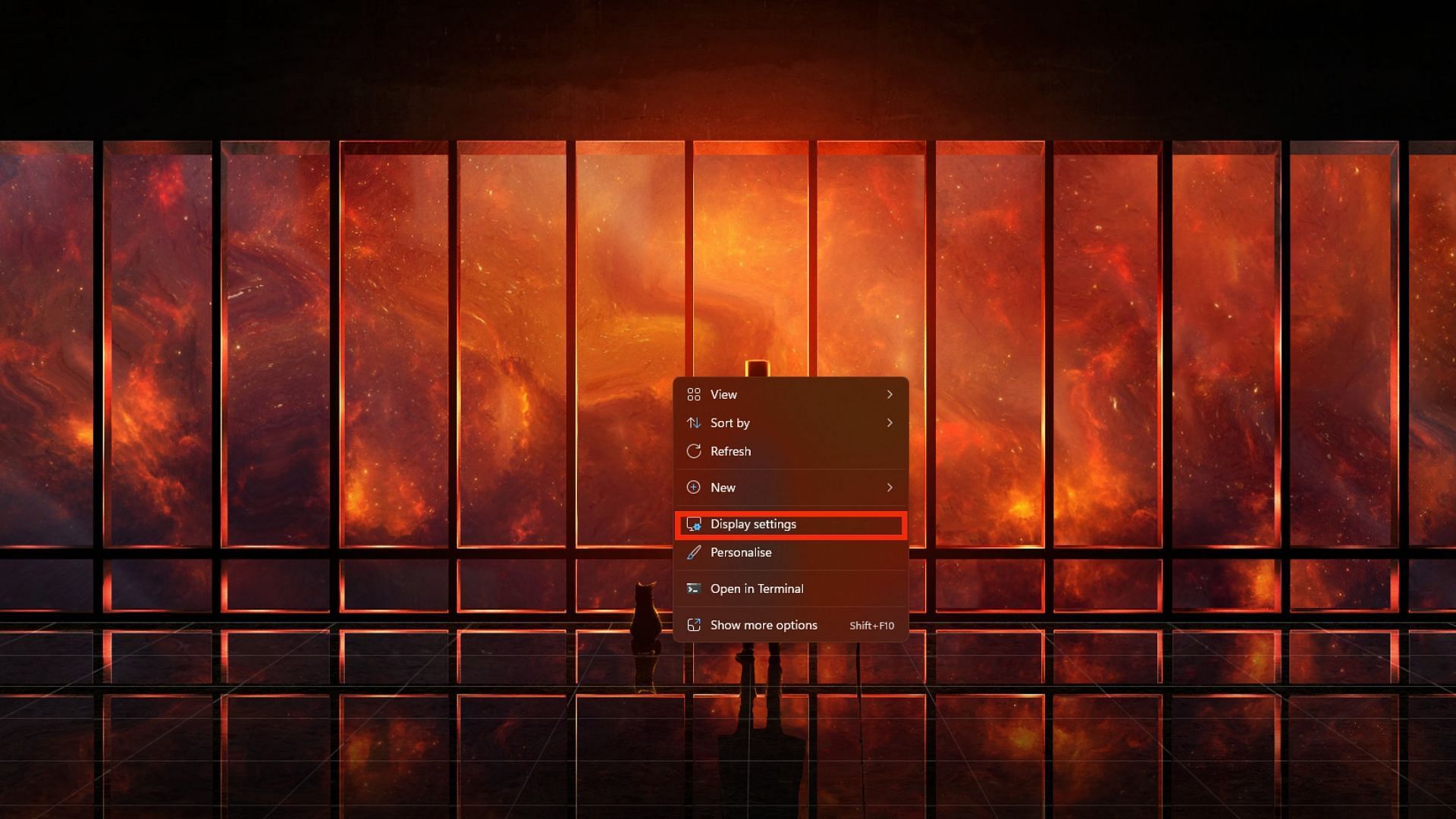Select Personalise from context menu
The height and width of the screenshot is (819, 1456).
[740, 551]
